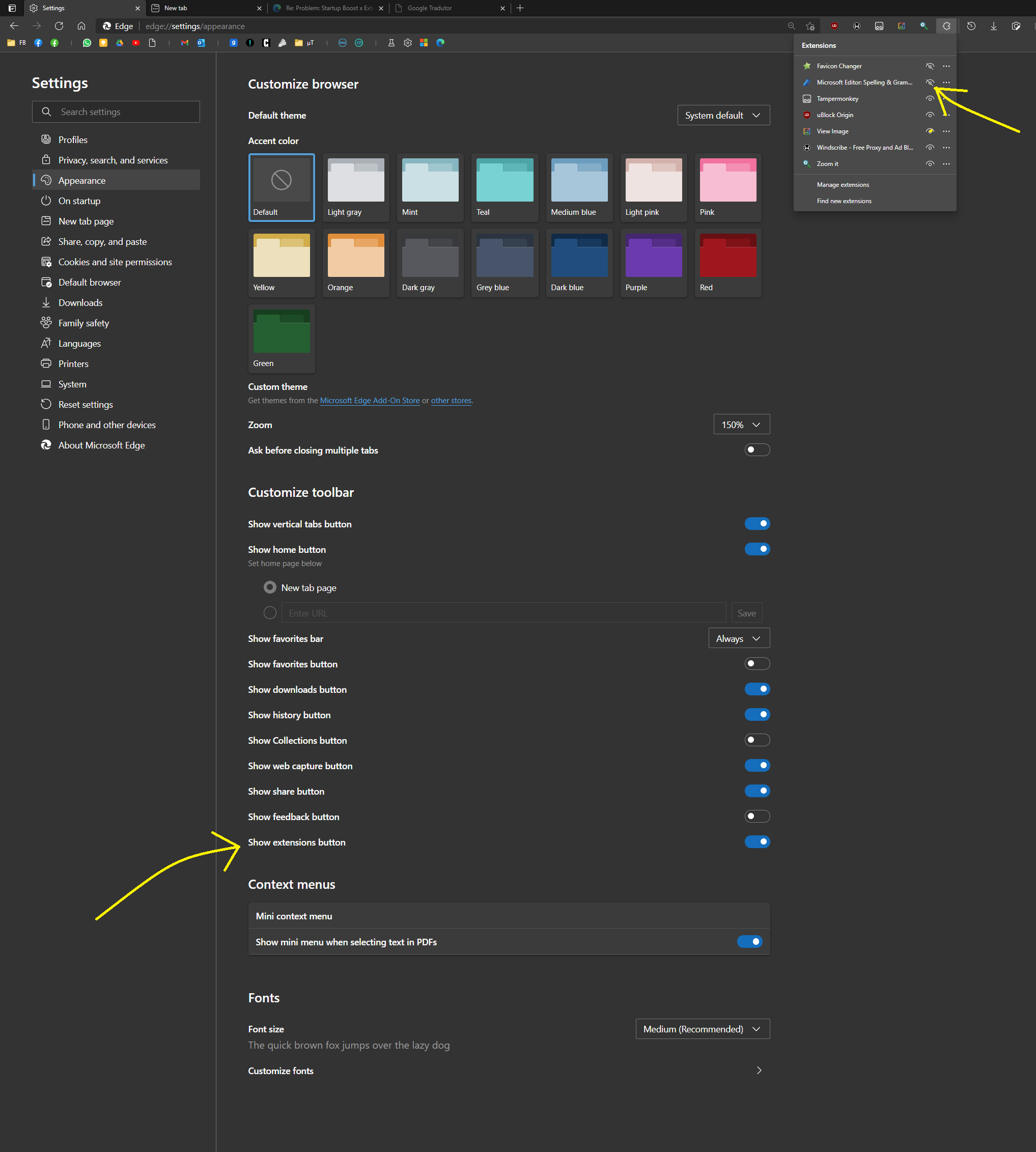Screen dimensions: 1036x1152
Task: Toggle Tampermonkey toolbar visibility eye icon
Action: 930,98
